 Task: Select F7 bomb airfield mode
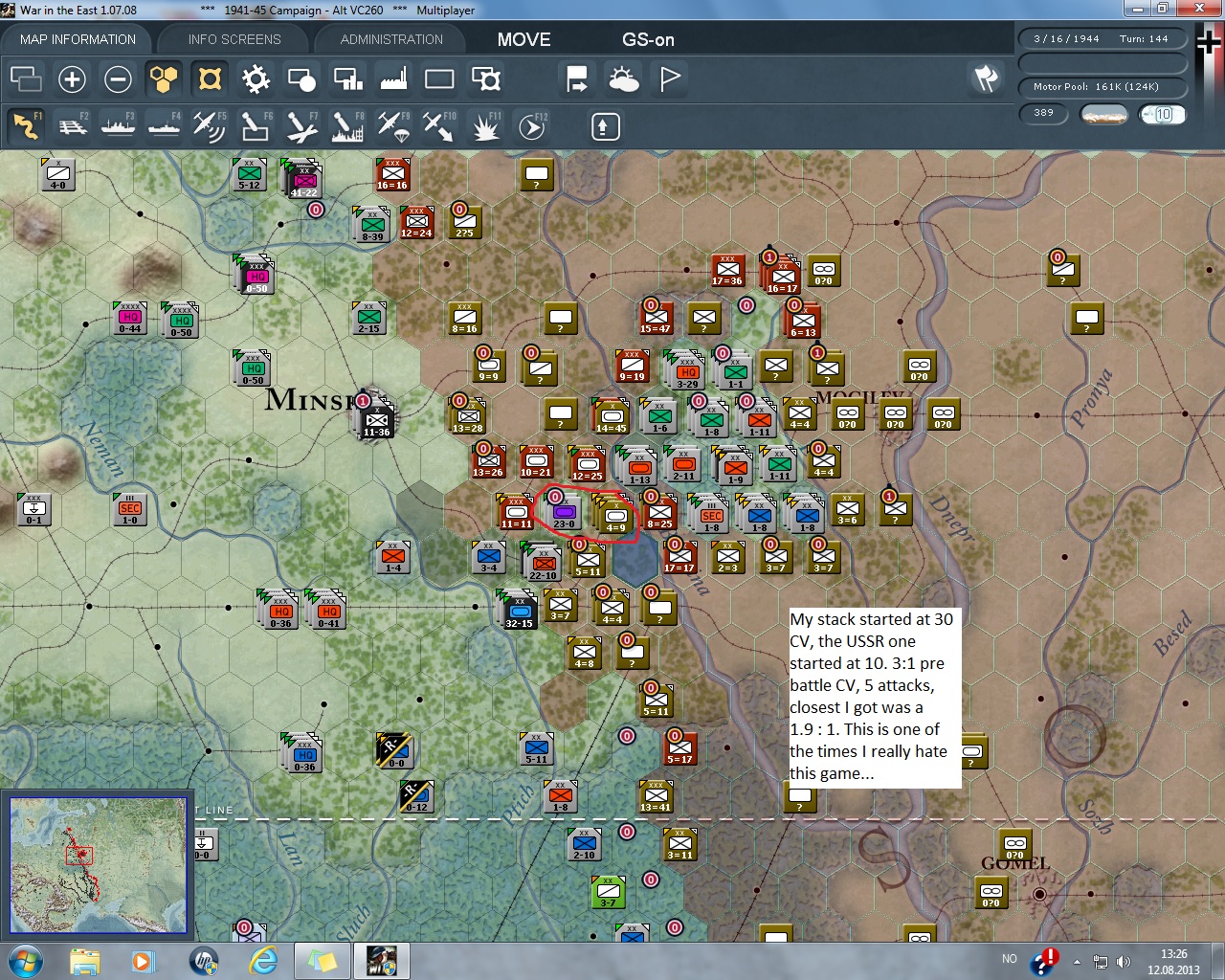click(301, 126)
